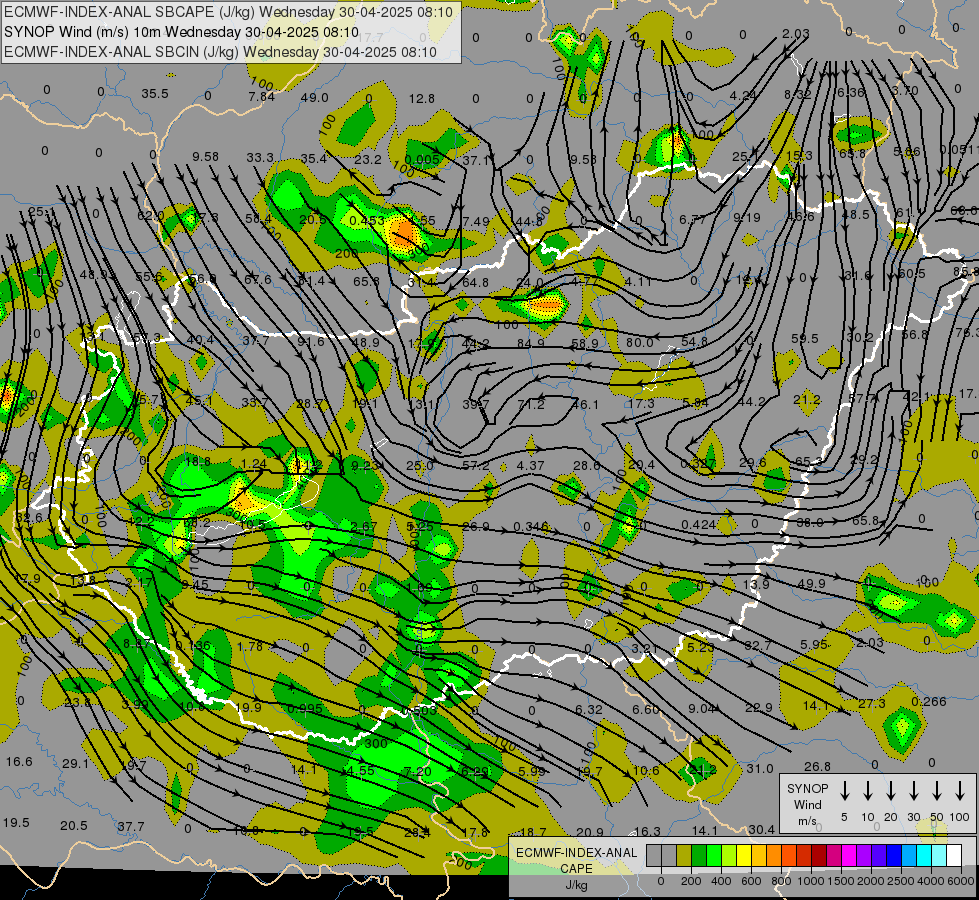Click the map value 0.266
This screenshot has height=900, width=979.
pyautogui.click(x=929, y=701)
